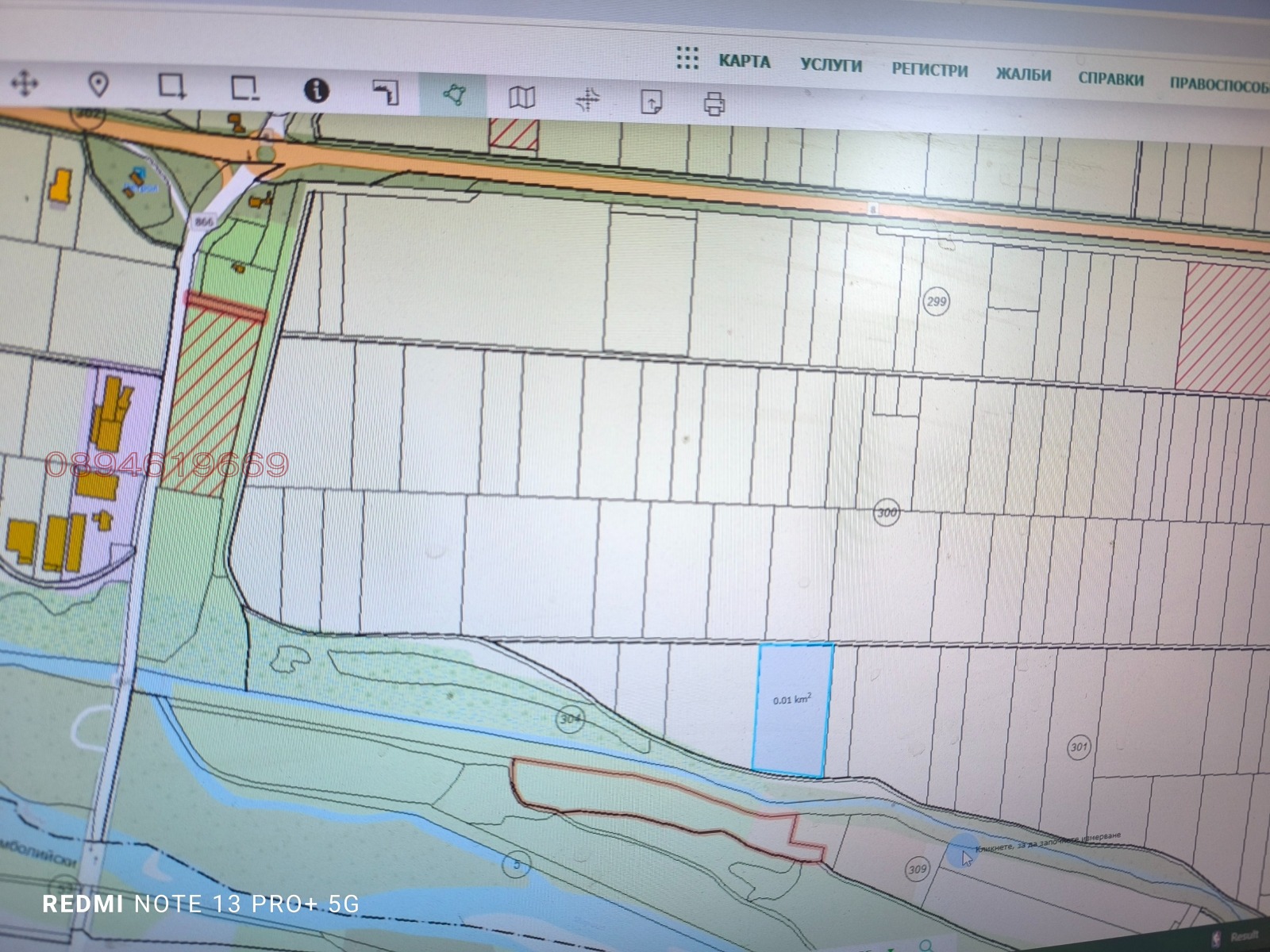Click the black info identify icon
This screenshot has height=952, width=1270.
pyautogui.click(x=317, y=90)
